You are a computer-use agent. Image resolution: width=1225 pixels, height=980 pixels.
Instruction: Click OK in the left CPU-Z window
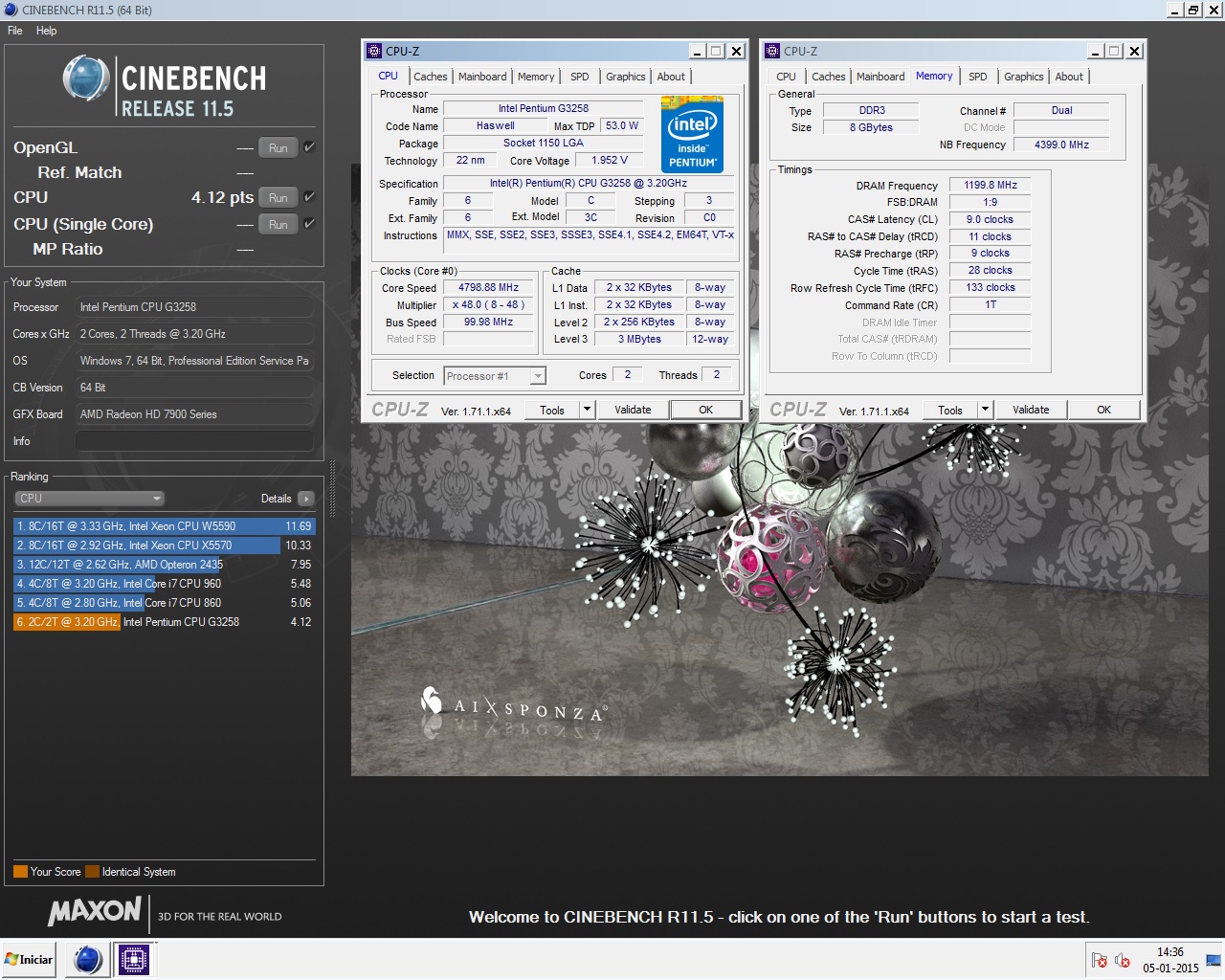(706, 410)
